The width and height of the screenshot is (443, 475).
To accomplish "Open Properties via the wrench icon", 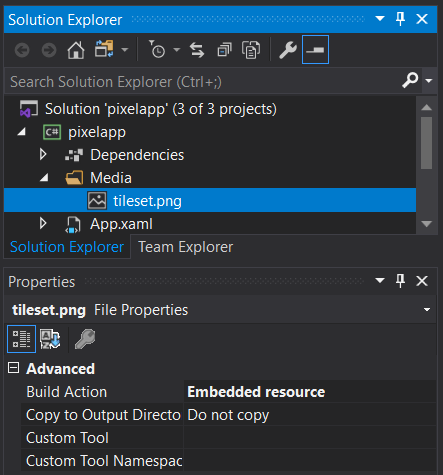I will [x=288, y=50].
